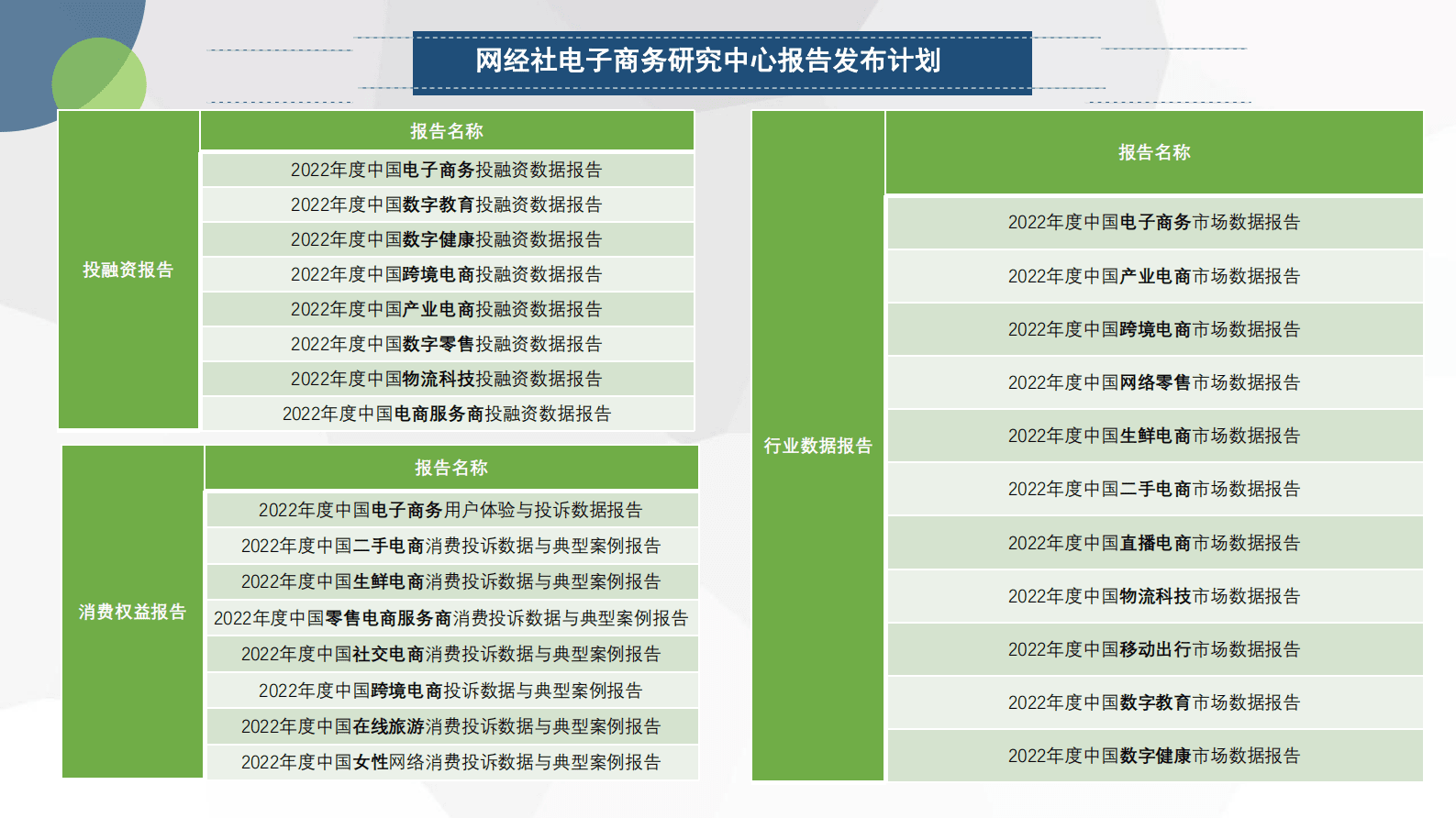Select row 2022年度中国物流科技市场数据报告

(x=1154, y=596)
